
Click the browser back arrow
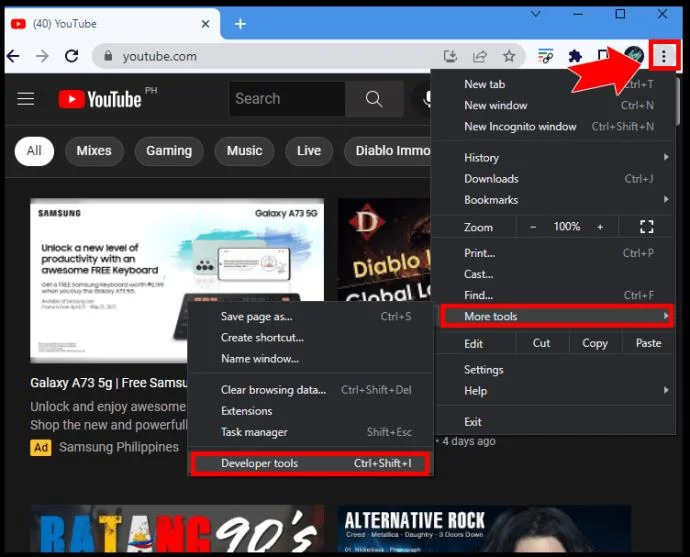(14, 56)
